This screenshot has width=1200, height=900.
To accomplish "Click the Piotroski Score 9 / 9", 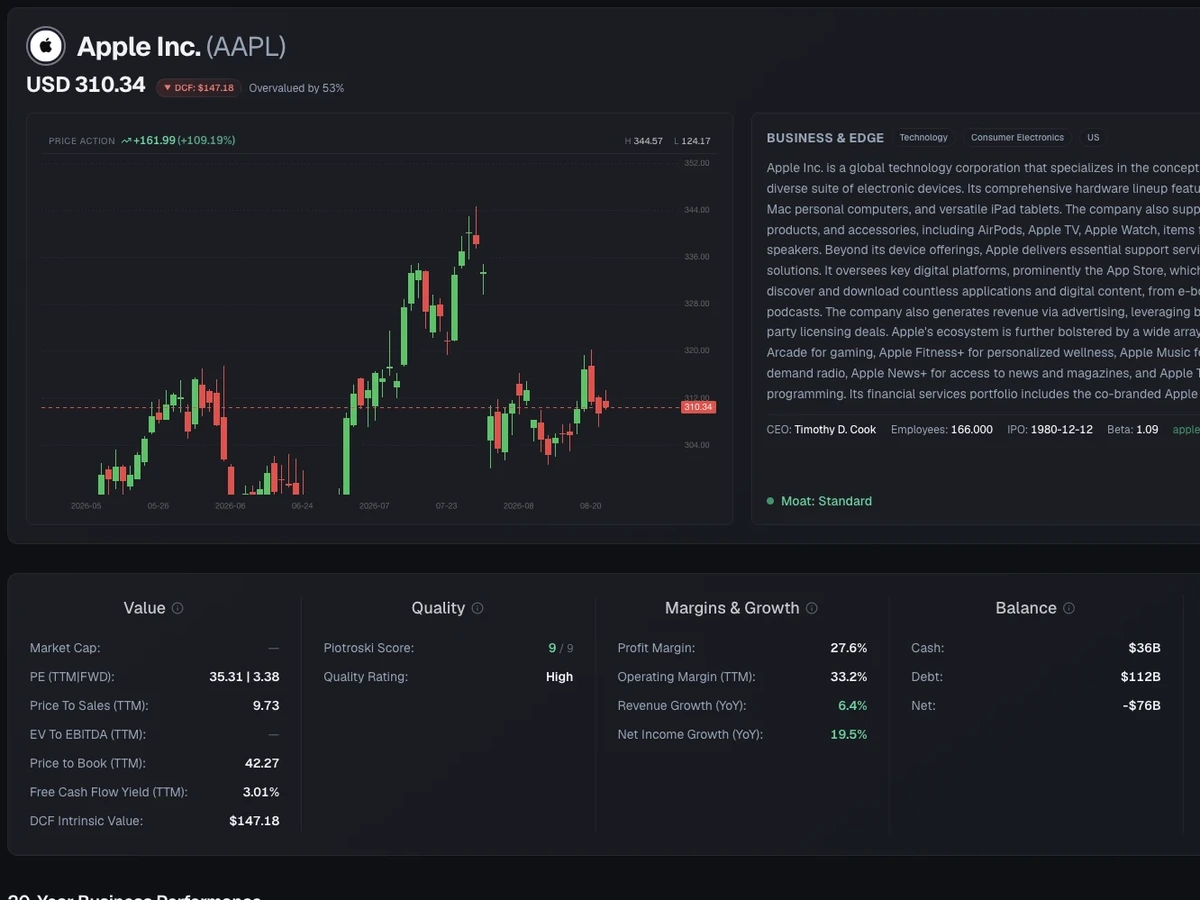I will point(561,648).
